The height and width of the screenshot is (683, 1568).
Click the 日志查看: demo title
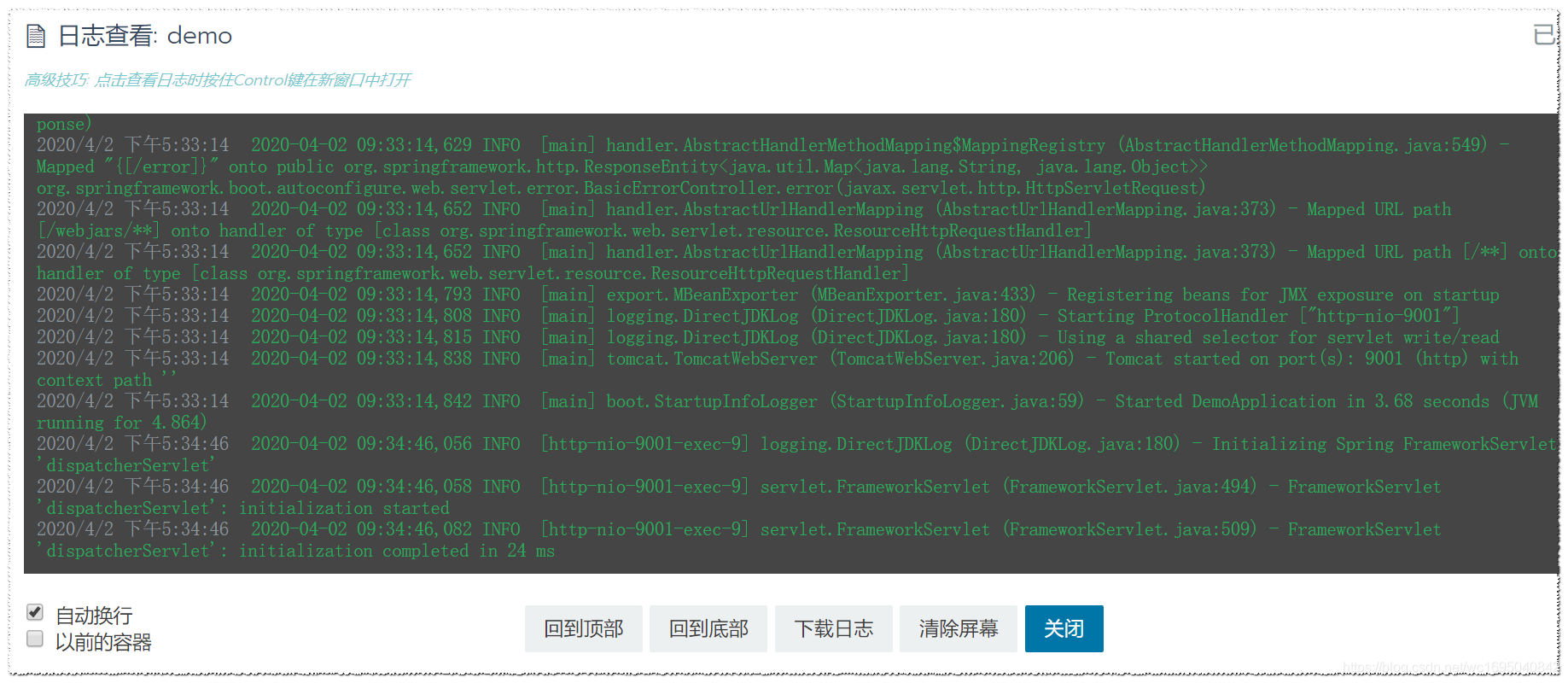(x=145, y=36)
